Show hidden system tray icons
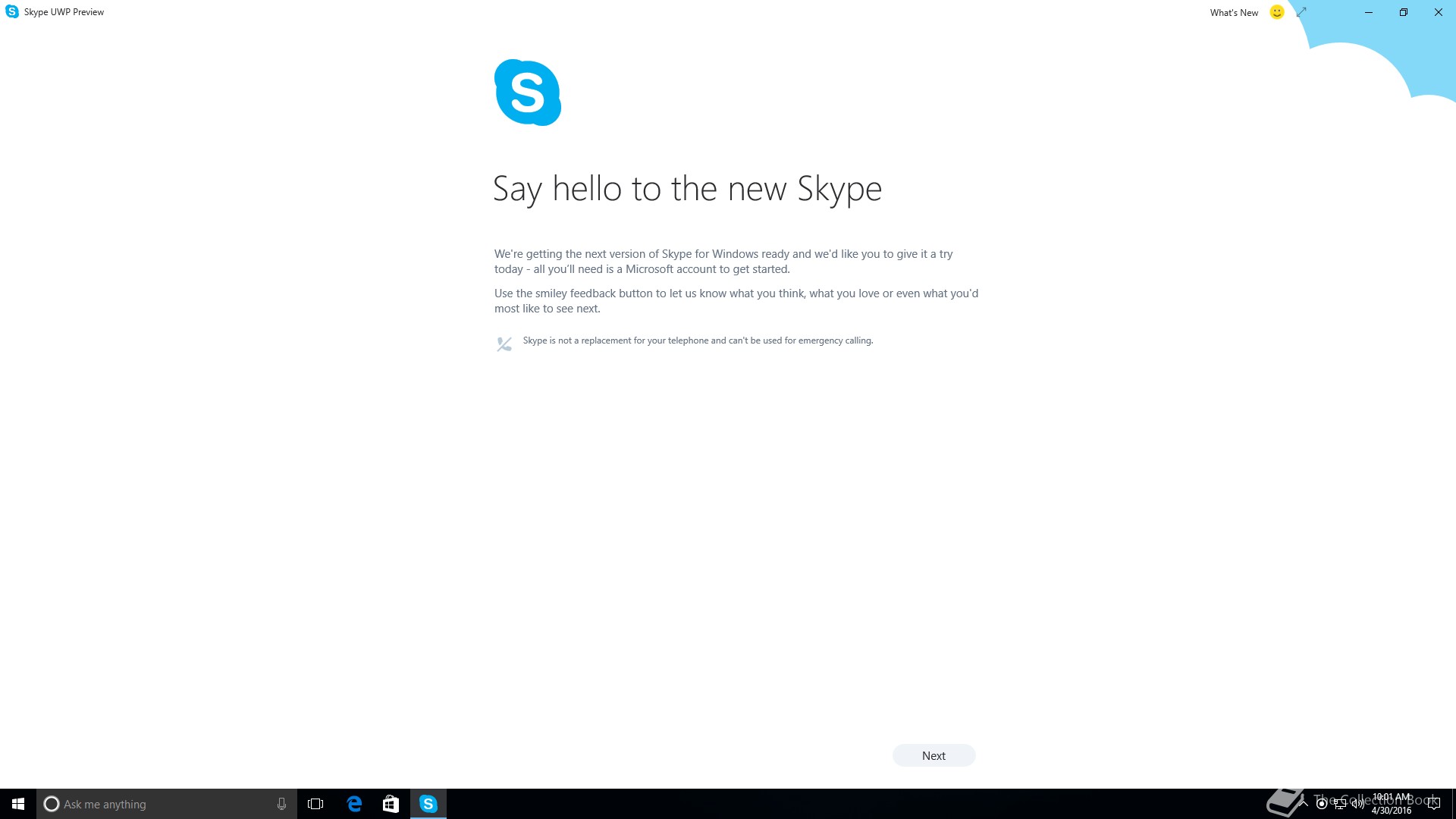The image size is (1456, 819). (1304, 804)
